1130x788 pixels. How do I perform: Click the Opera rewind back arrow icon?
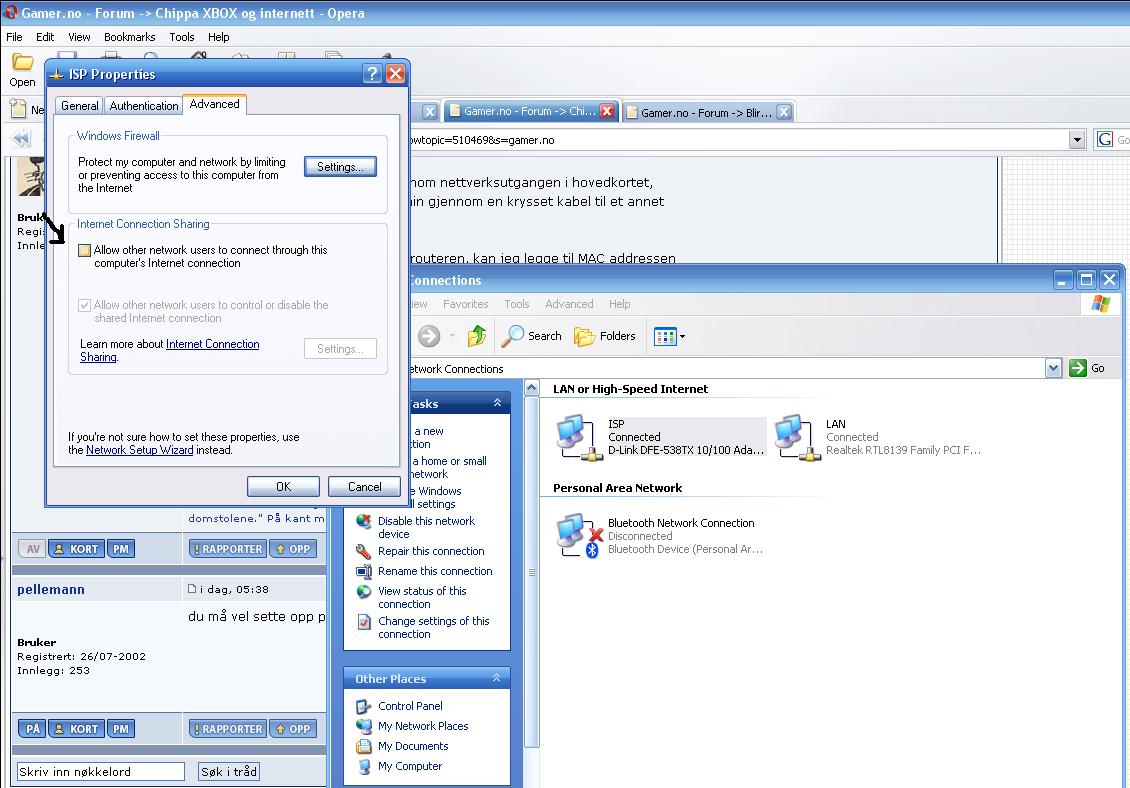(21, 138)
